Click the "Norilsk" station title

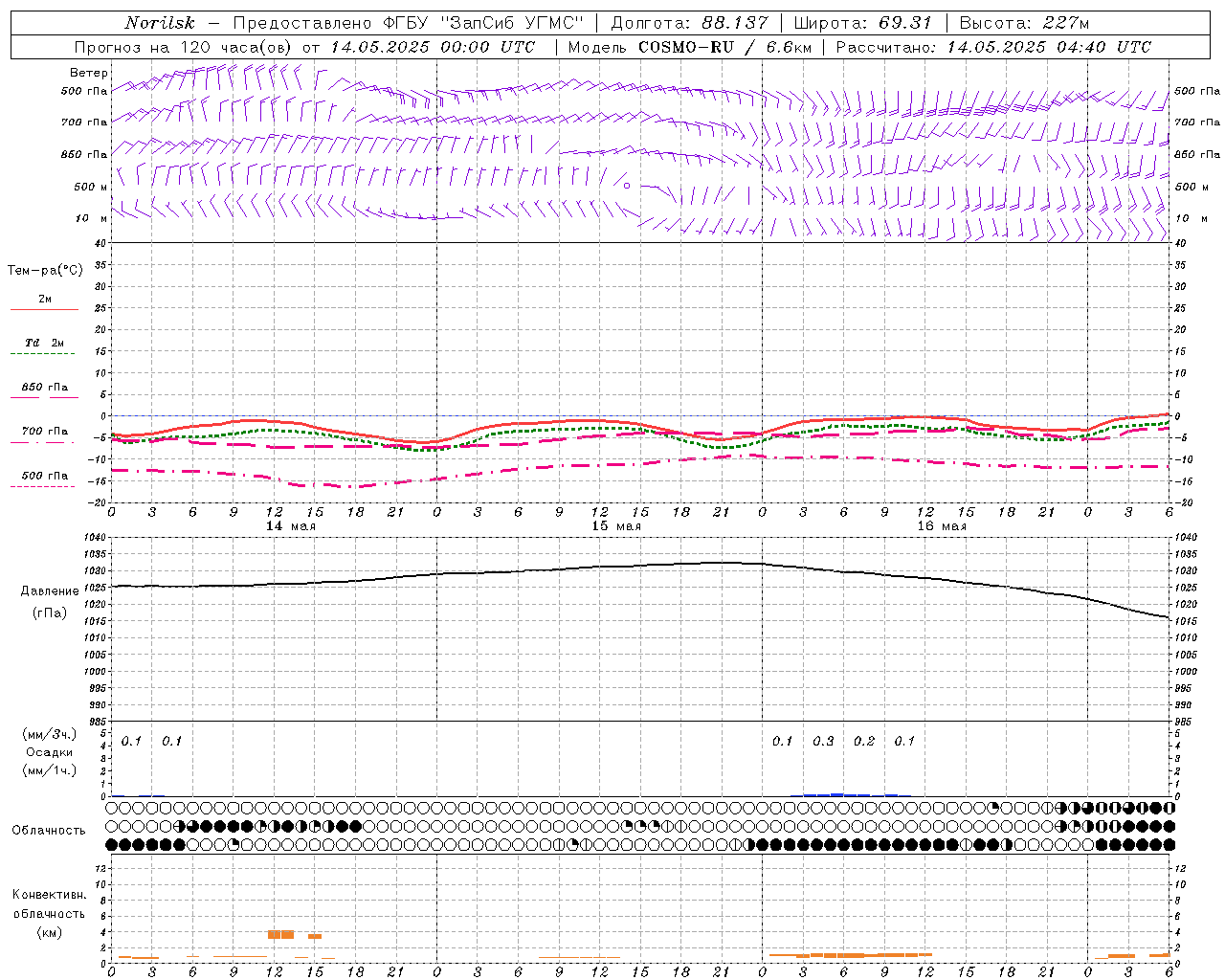(x=160, y=23)
